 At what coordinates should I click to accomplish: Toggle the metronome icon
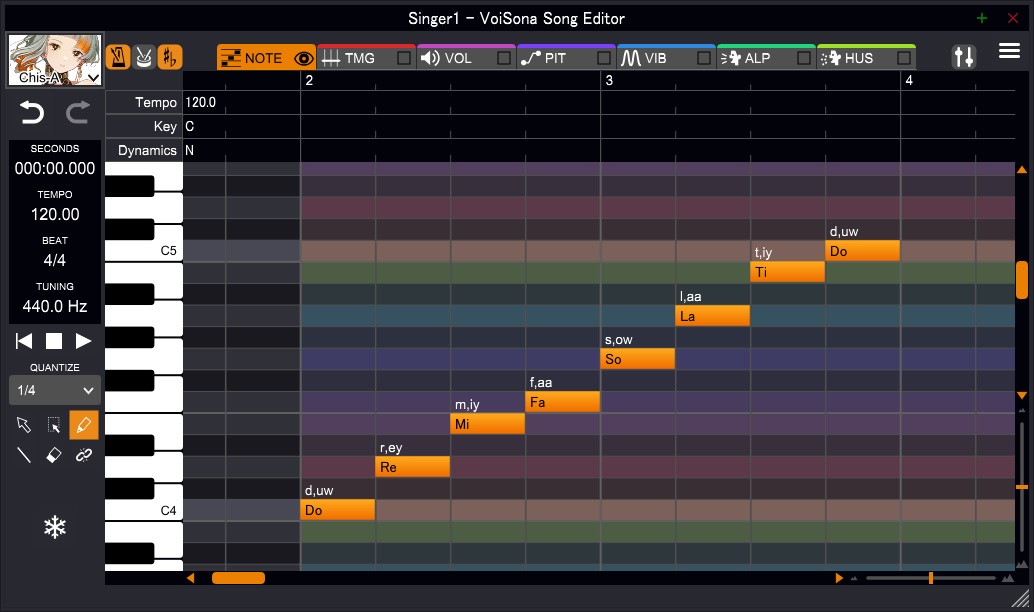click(x=118, y=57)
